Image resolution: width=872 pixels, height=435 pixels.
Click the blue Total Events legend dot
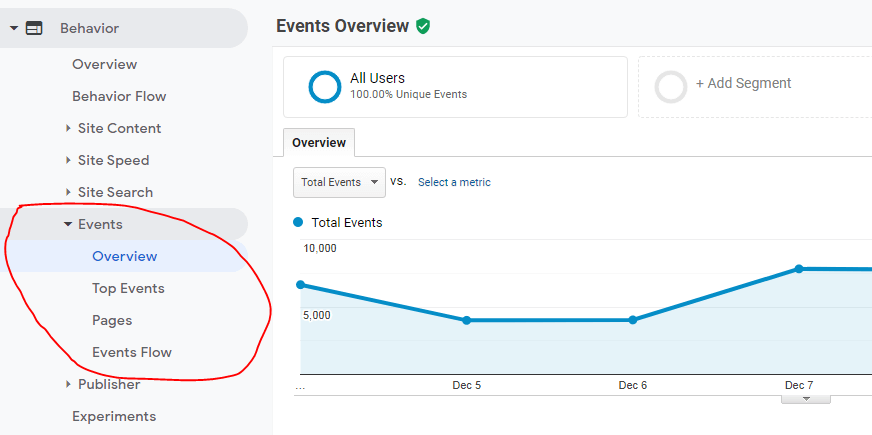point(298,223)
